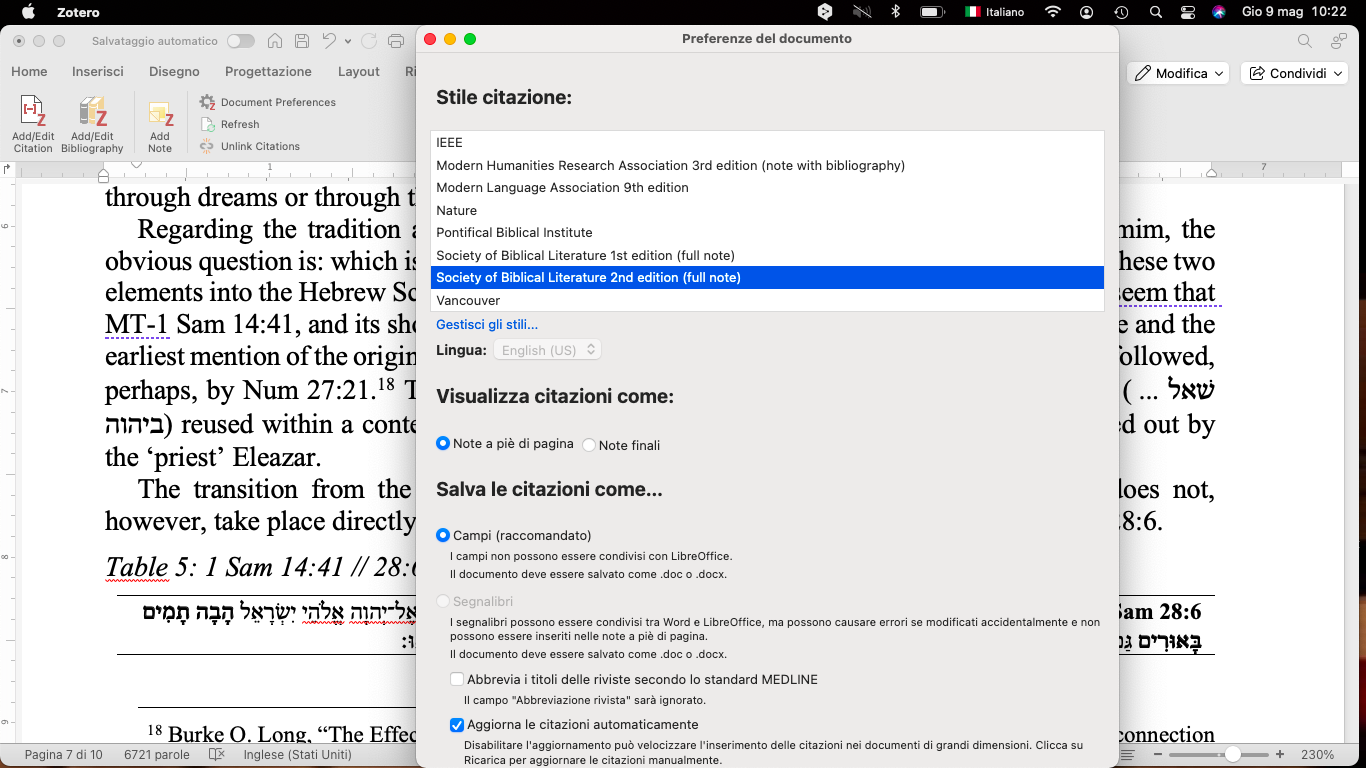Viewport: 1366px width, 768px height.
Task: Open the Word comments icon
Action: coord(1338,41)
